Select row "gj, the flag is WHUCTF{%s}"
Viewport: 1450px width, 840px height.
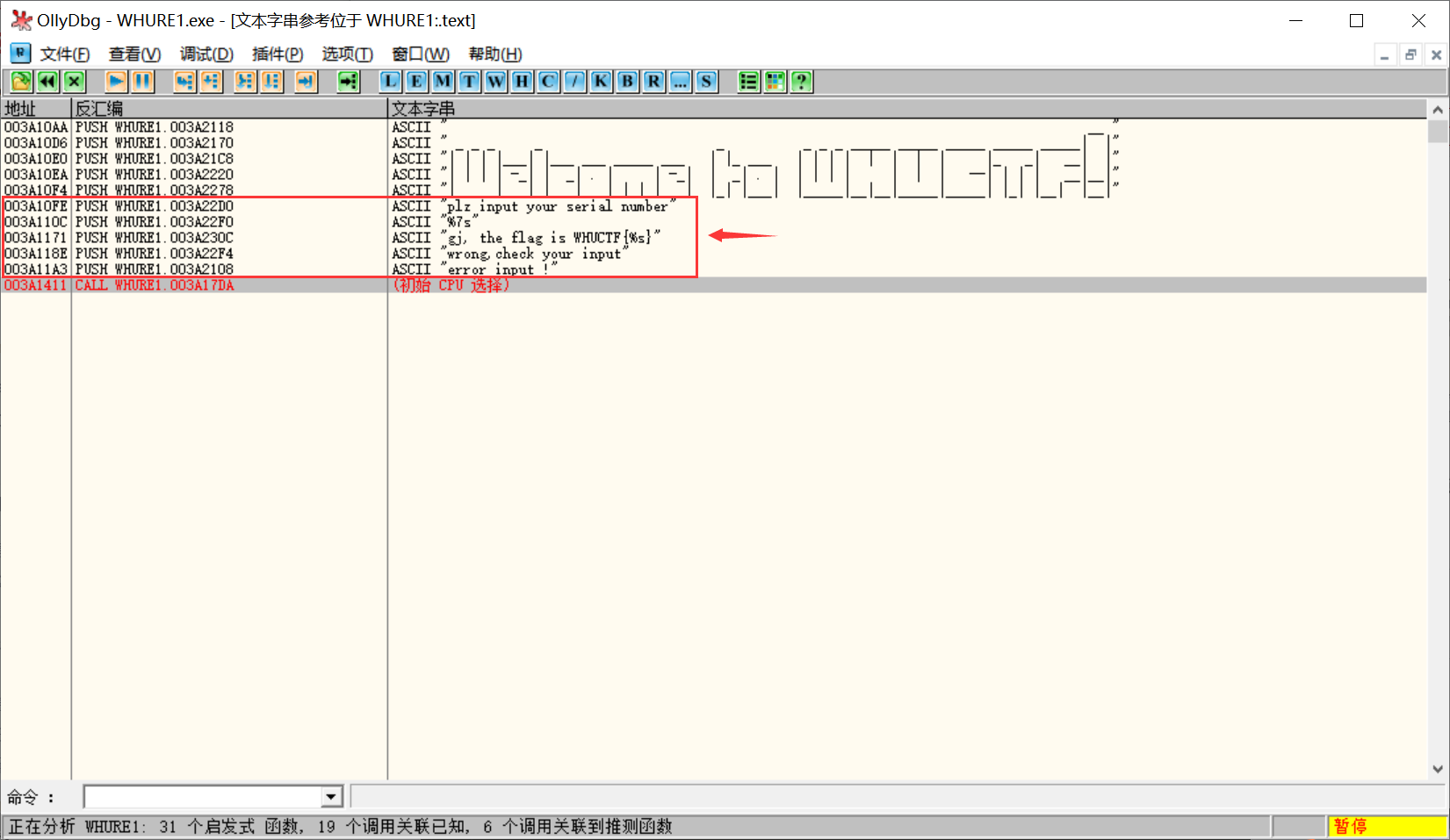click(x=713, y=238)
